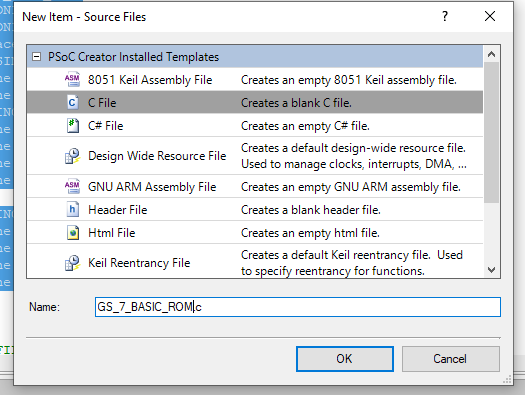Viewport: 525px width, 395px height.
Task: Close the New Item - Source Files dialog
Action: pyautogui.click(x=490, y=16)
